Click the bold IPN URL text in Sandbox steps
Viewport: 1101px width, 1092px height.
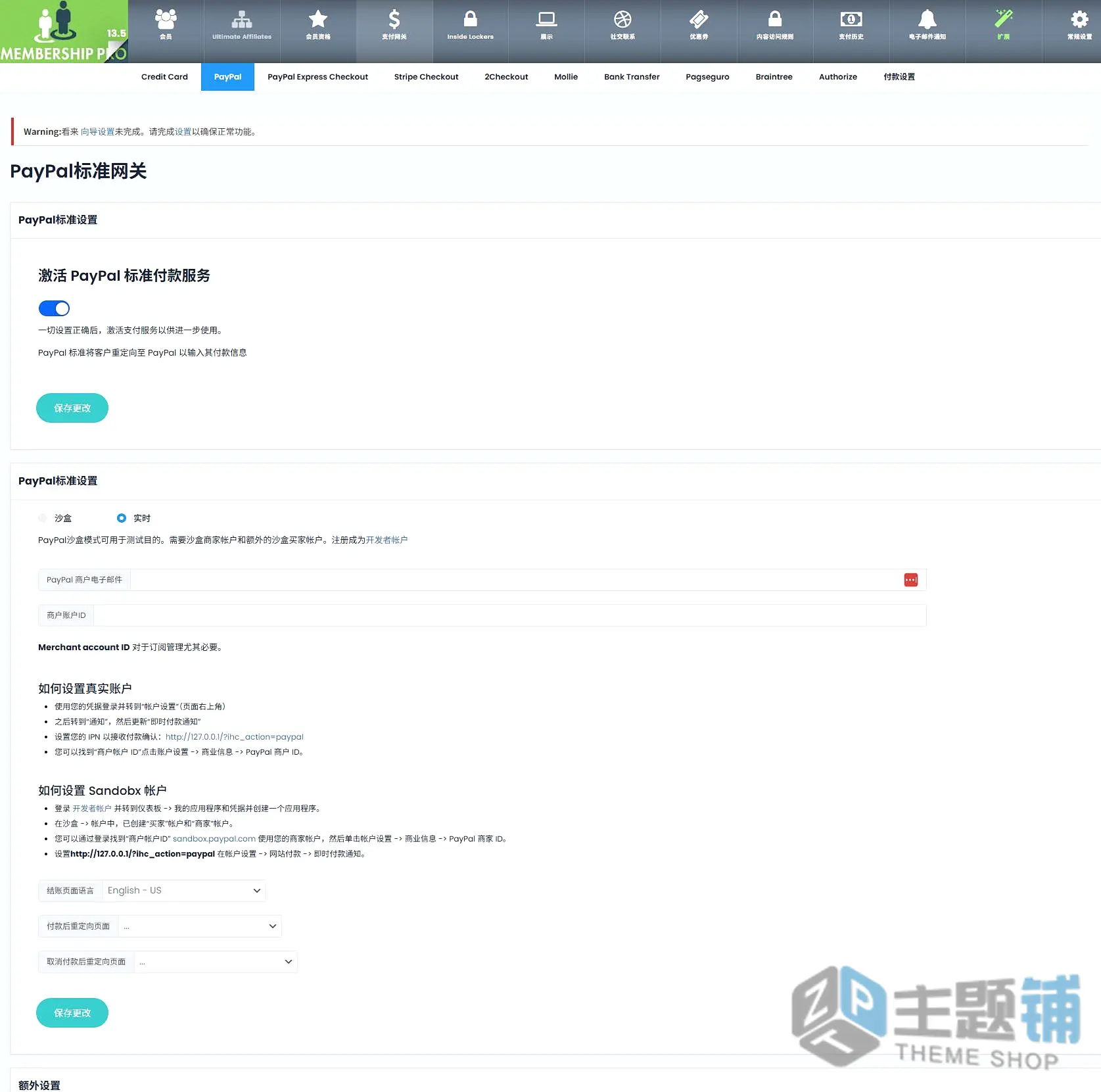(x=143, y=854)
